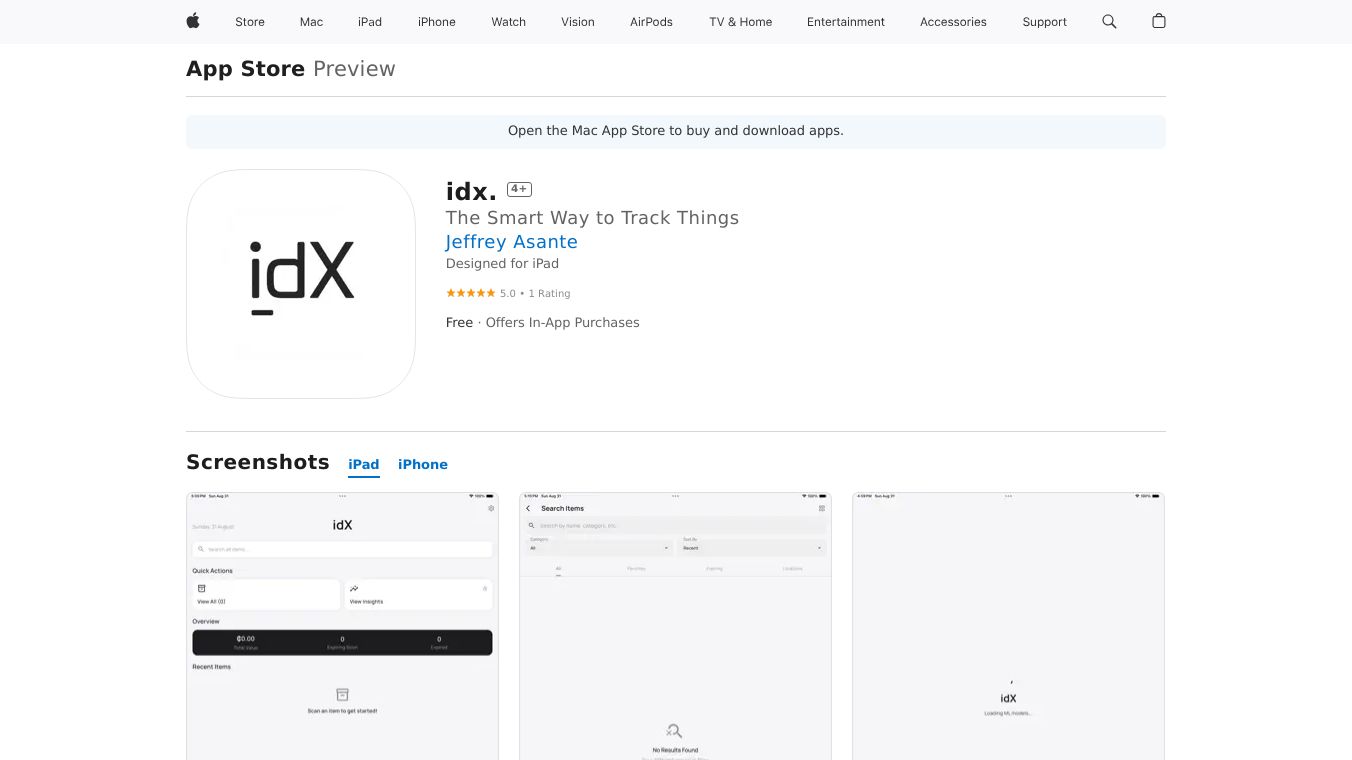Open the idX home screen screenshot
Screen dimensions: 1352x760
coord(342,626)
